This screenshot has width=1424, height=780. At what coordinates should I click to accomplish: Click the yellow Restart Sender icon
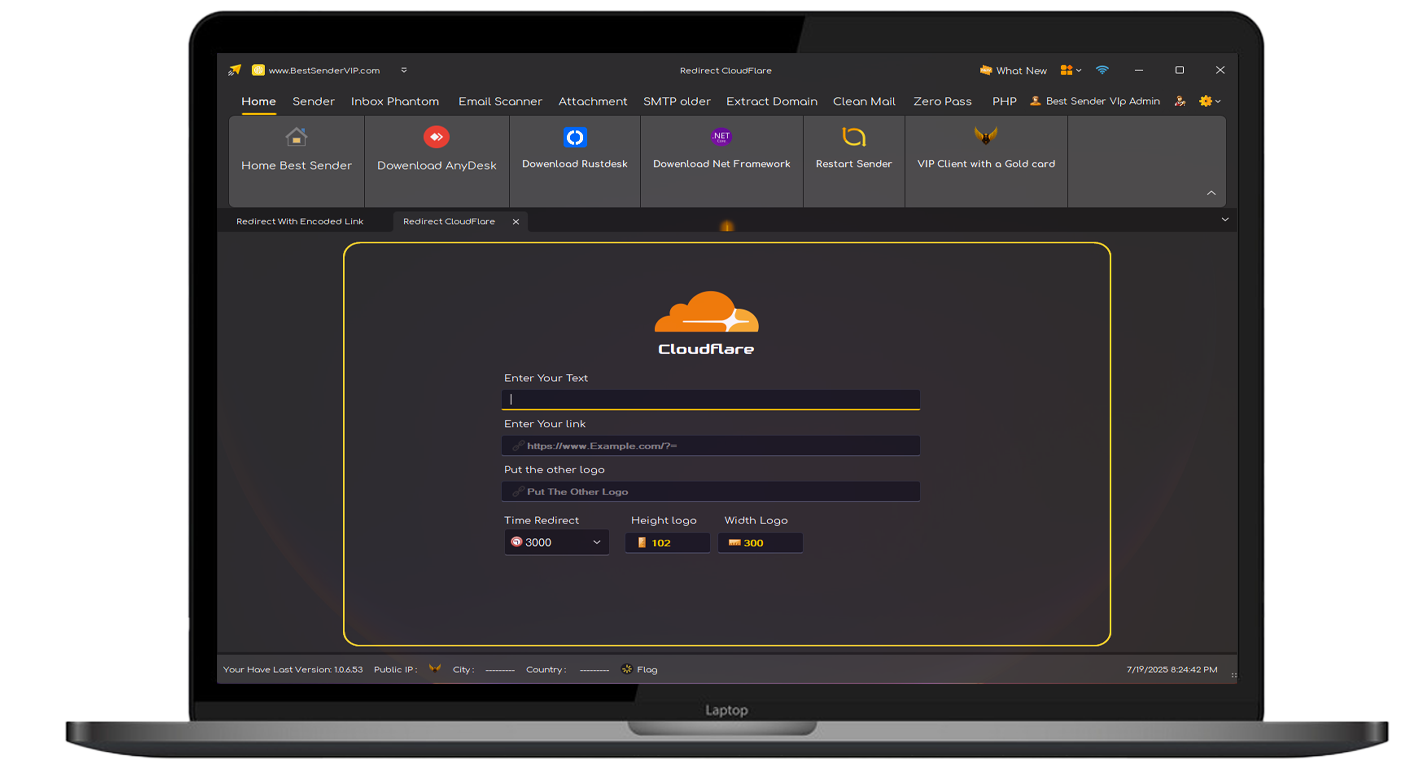point(853,137)
